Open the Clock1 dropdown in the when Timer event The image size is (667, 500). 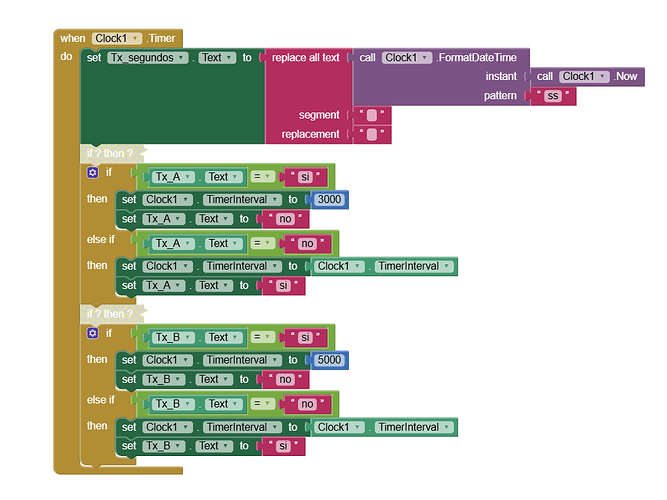(117, 38)
